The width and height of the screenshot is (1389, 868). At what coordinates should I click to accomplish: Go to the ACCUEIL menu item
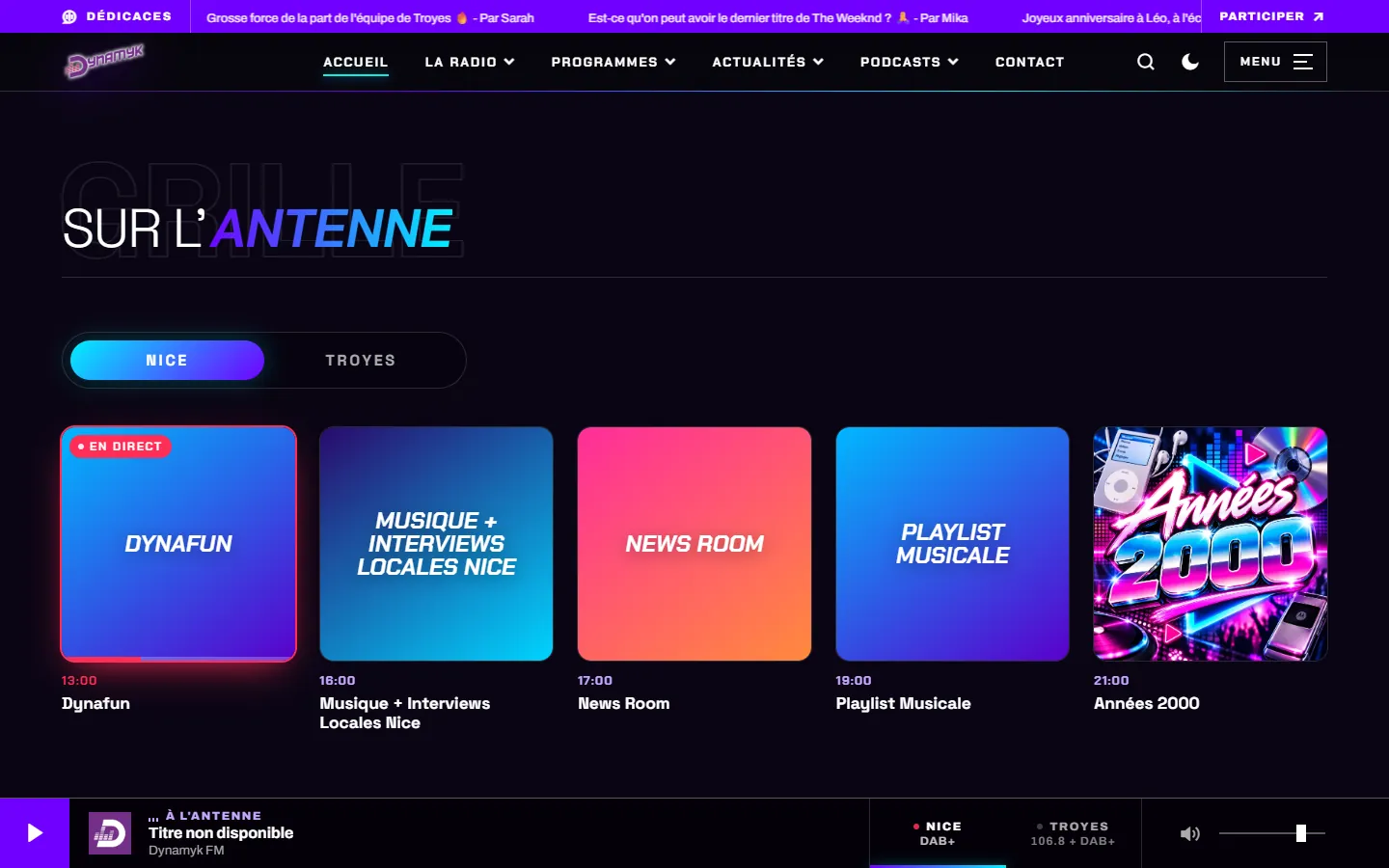pyautogui.click(x=356, y=62)
